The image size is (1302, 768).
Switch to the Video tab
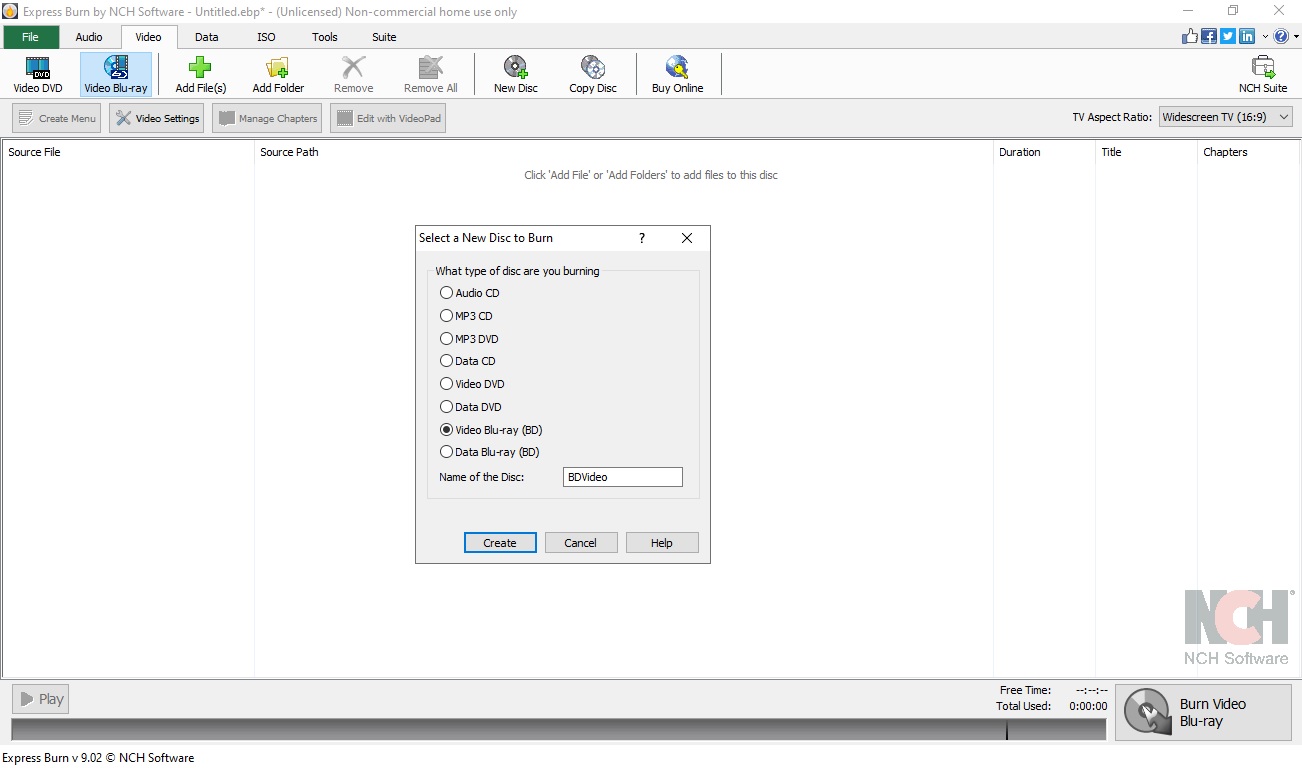[x=148, y=37]
